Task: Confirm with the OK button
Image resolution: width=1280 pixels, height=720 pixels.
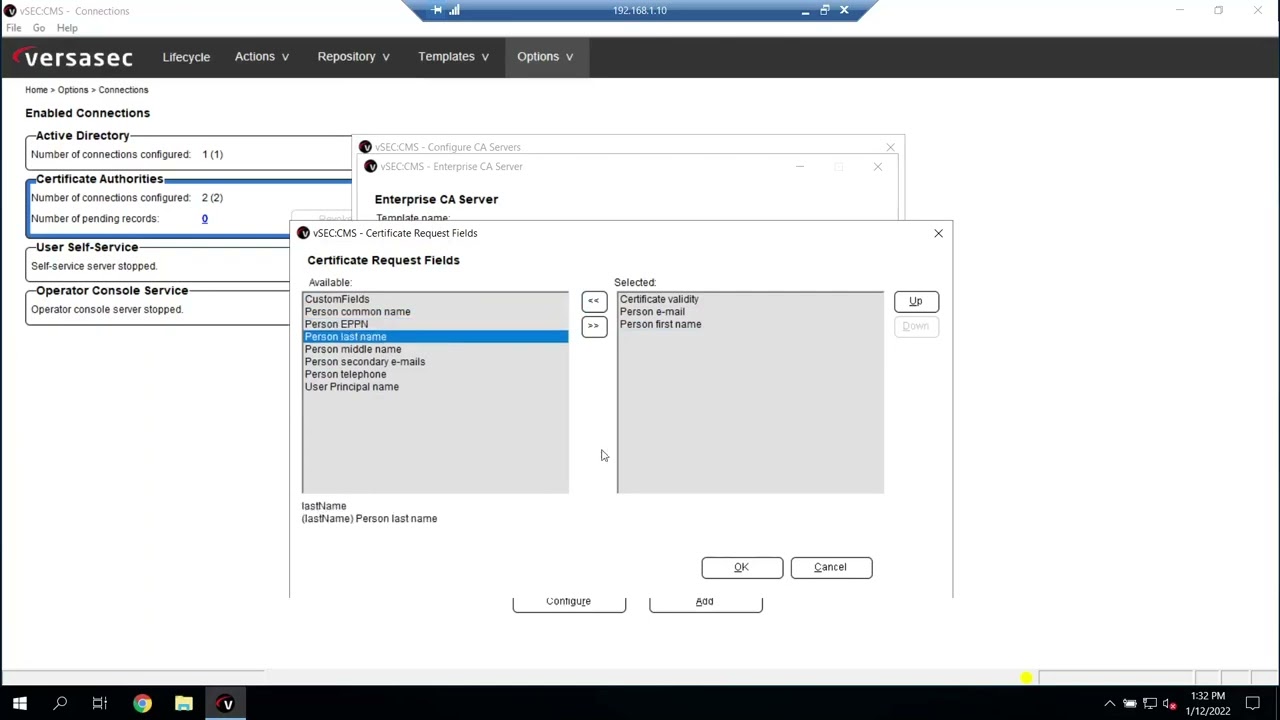Action: coord(742,567)
